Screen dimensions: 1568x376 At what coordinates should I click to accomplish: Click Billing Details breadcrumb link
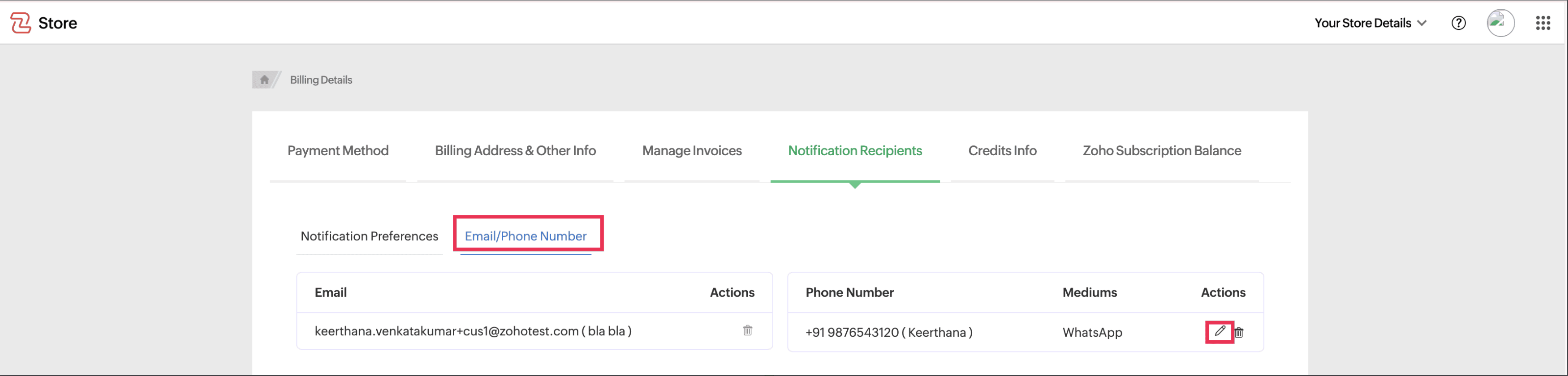click(x=321, y=80)
